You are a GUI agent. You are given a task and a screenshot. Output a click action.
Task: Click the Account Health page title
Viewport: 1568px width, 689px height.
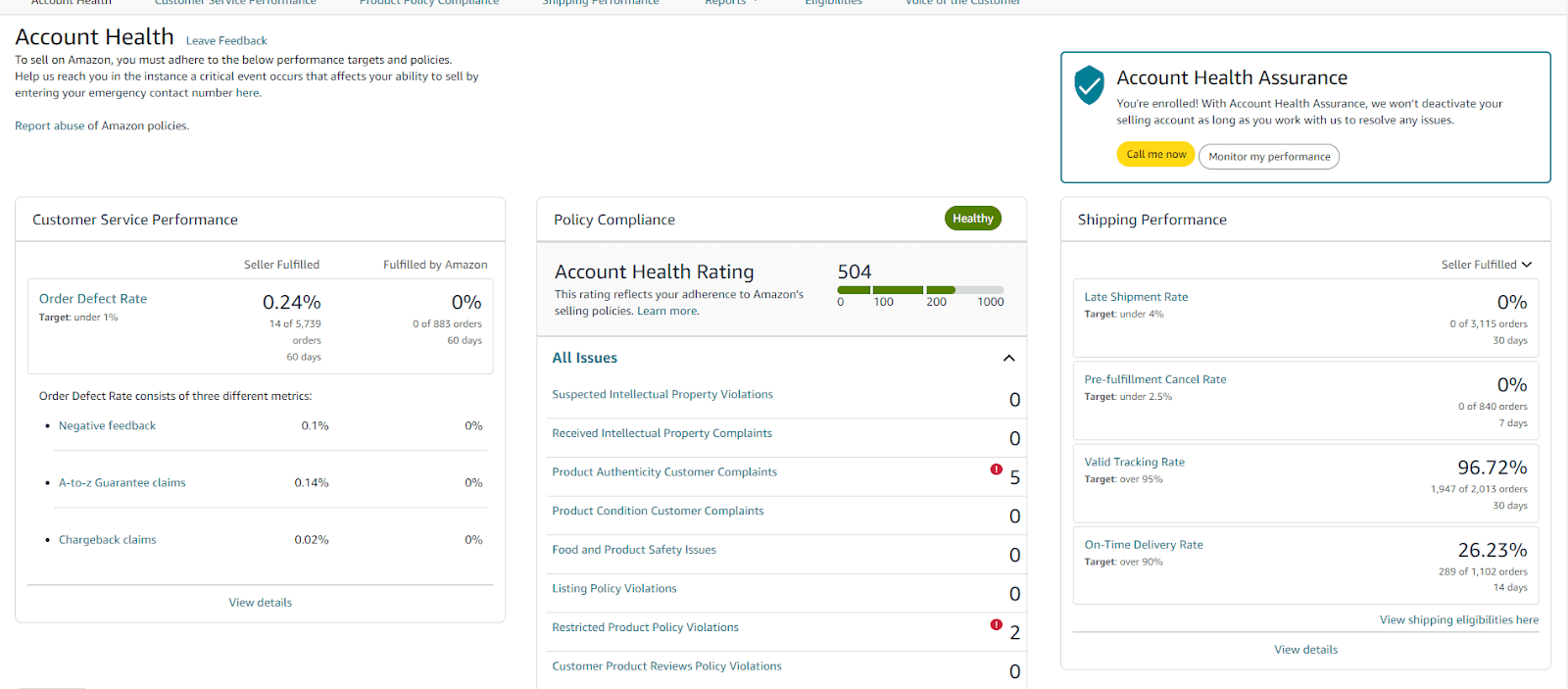(94, 36)
